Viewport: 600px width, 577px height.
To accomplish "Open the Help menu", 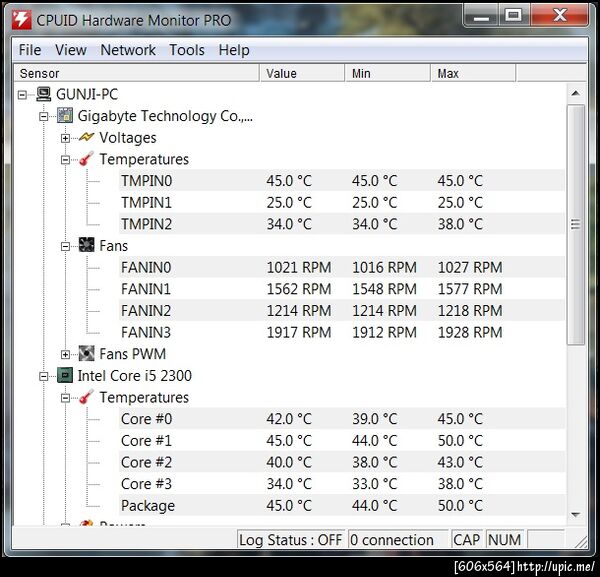I will 234,50.
